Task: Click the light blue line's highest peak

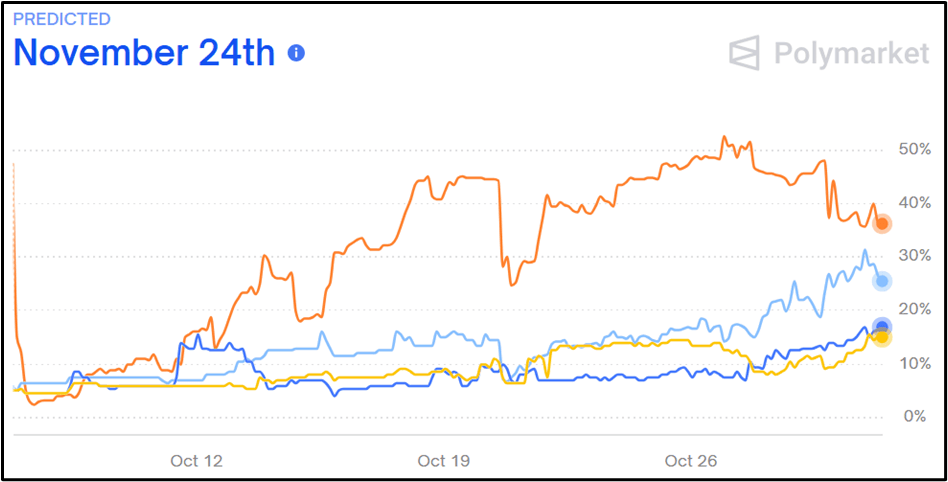Action: (865, 250)
